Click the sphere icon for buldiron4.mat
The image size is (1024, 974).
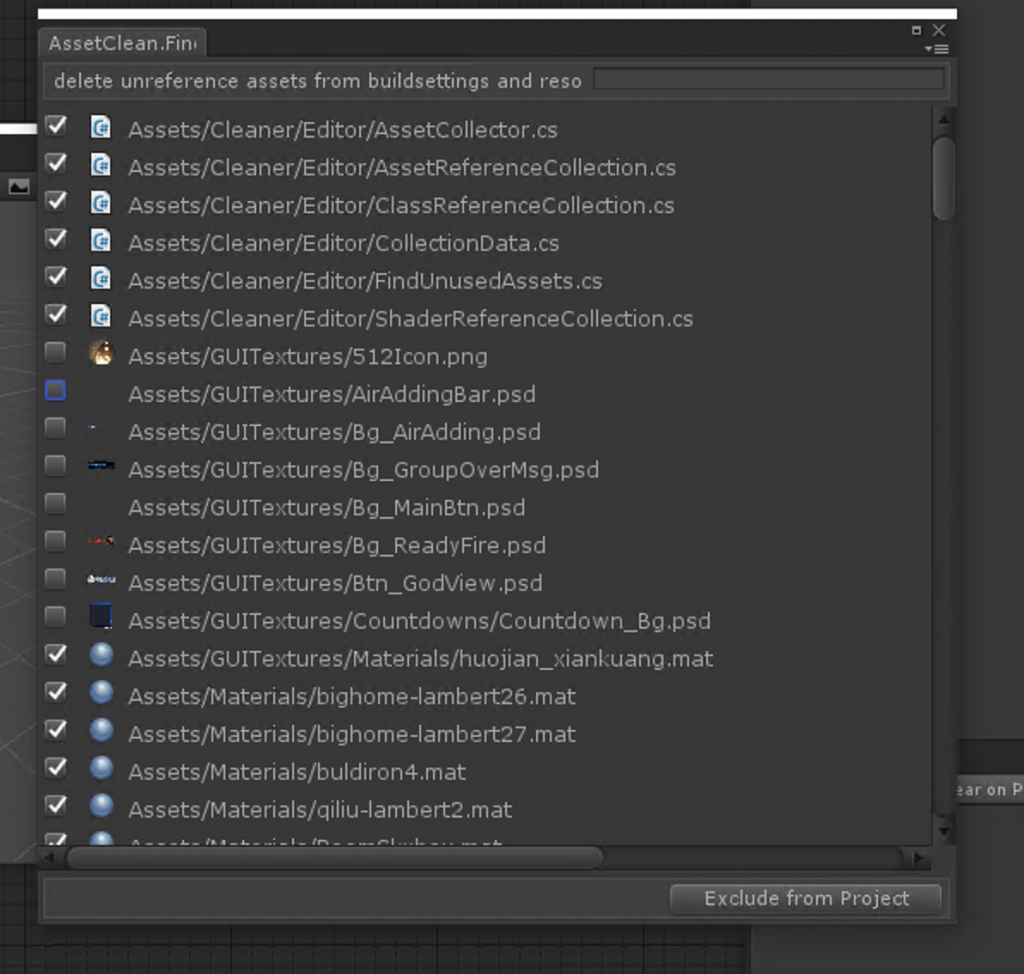(101, 769)
